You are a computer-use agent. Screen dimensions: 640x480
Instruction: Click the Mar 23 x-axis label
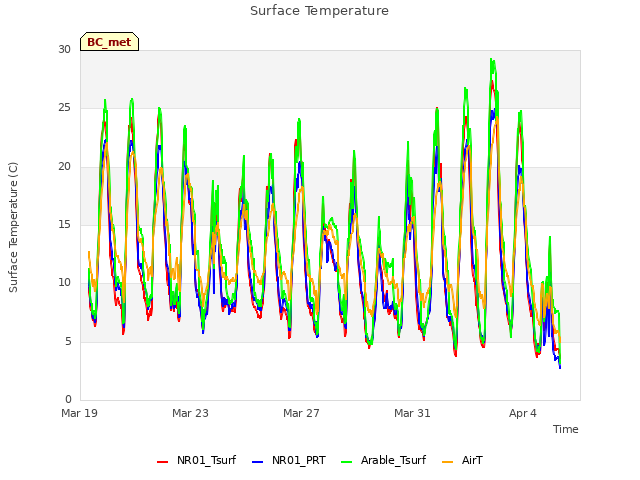click(190, 413)
